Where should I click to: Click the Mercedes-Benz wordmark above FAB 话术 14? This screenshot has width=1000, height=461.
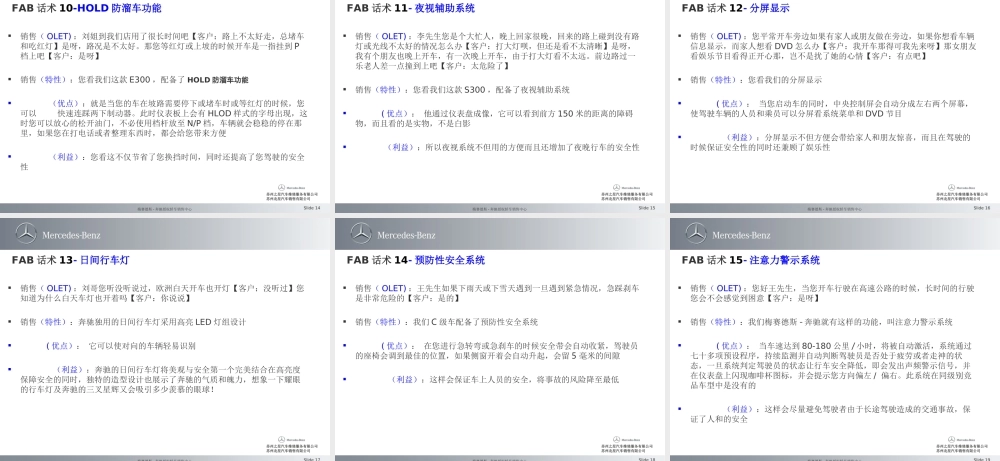406,235
